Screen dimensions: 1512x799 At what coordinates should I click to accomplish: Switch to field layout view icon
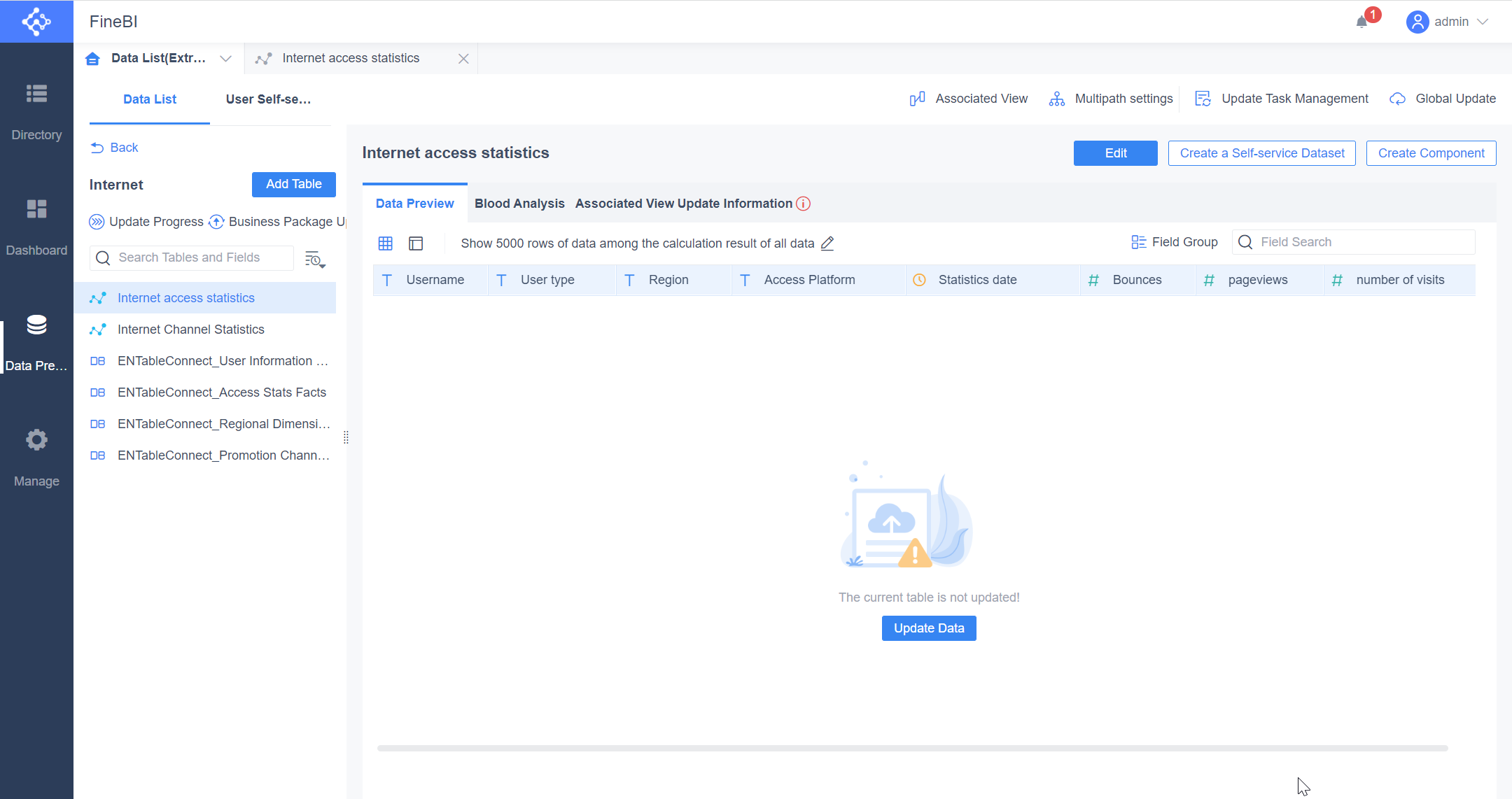(416, 243)
